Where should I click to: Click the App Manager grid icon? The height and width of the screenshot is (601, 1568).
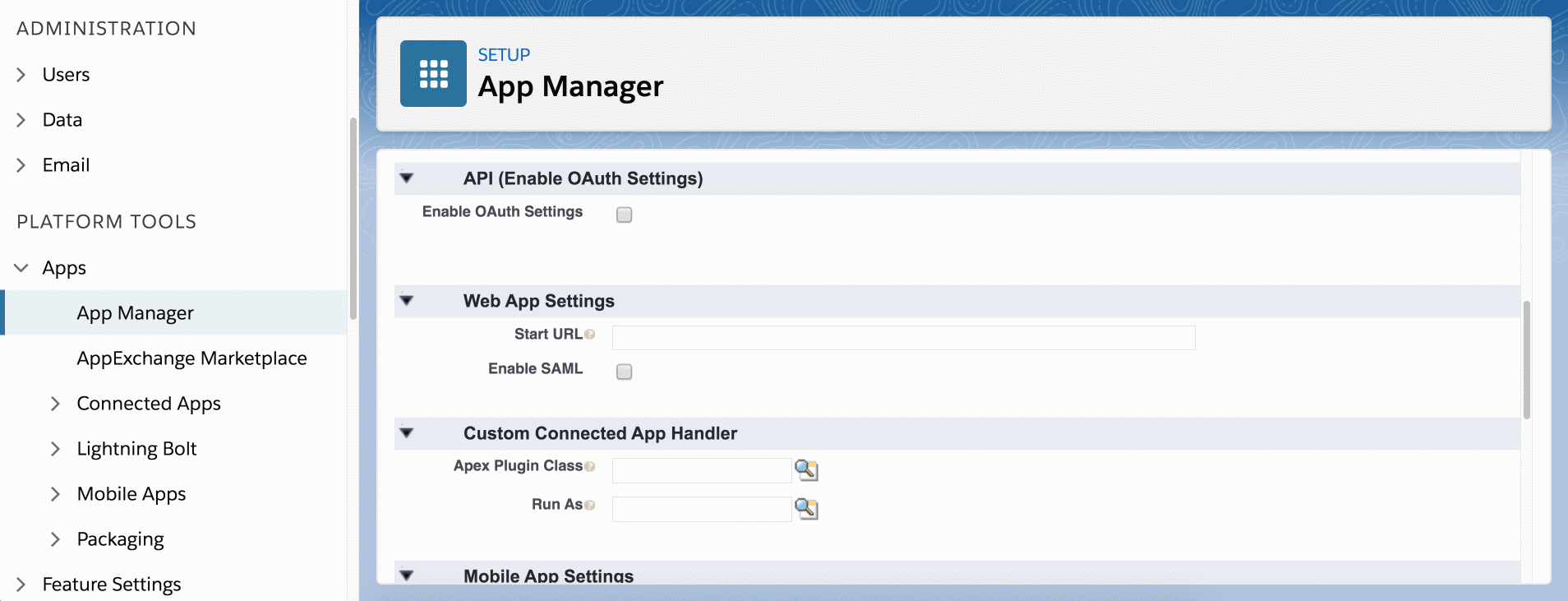(433, 74)
